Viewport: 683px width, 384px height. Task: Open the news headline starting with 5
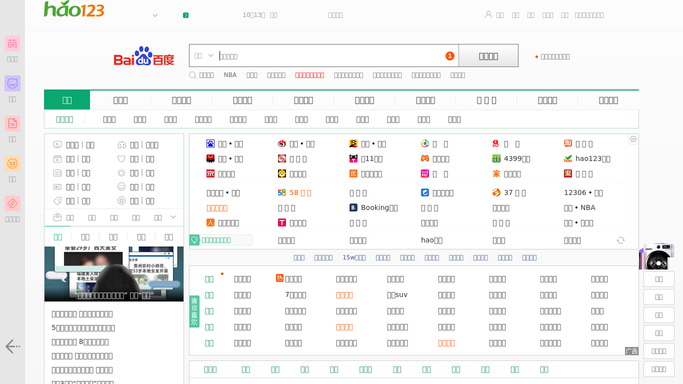coord(83,328)
